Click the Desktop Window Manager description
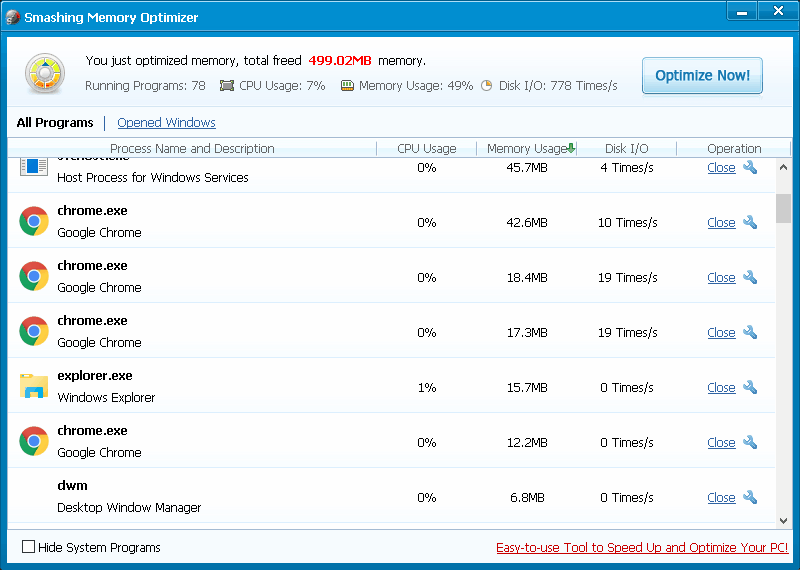The image size is (800, 570). (x=129, y=508)
